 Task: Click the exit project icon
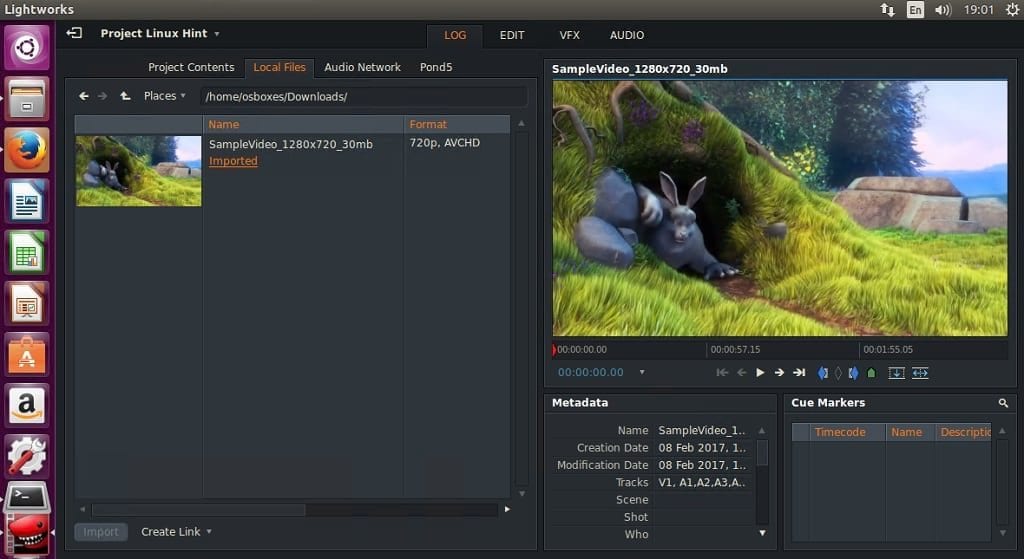(x=74, y=33)
